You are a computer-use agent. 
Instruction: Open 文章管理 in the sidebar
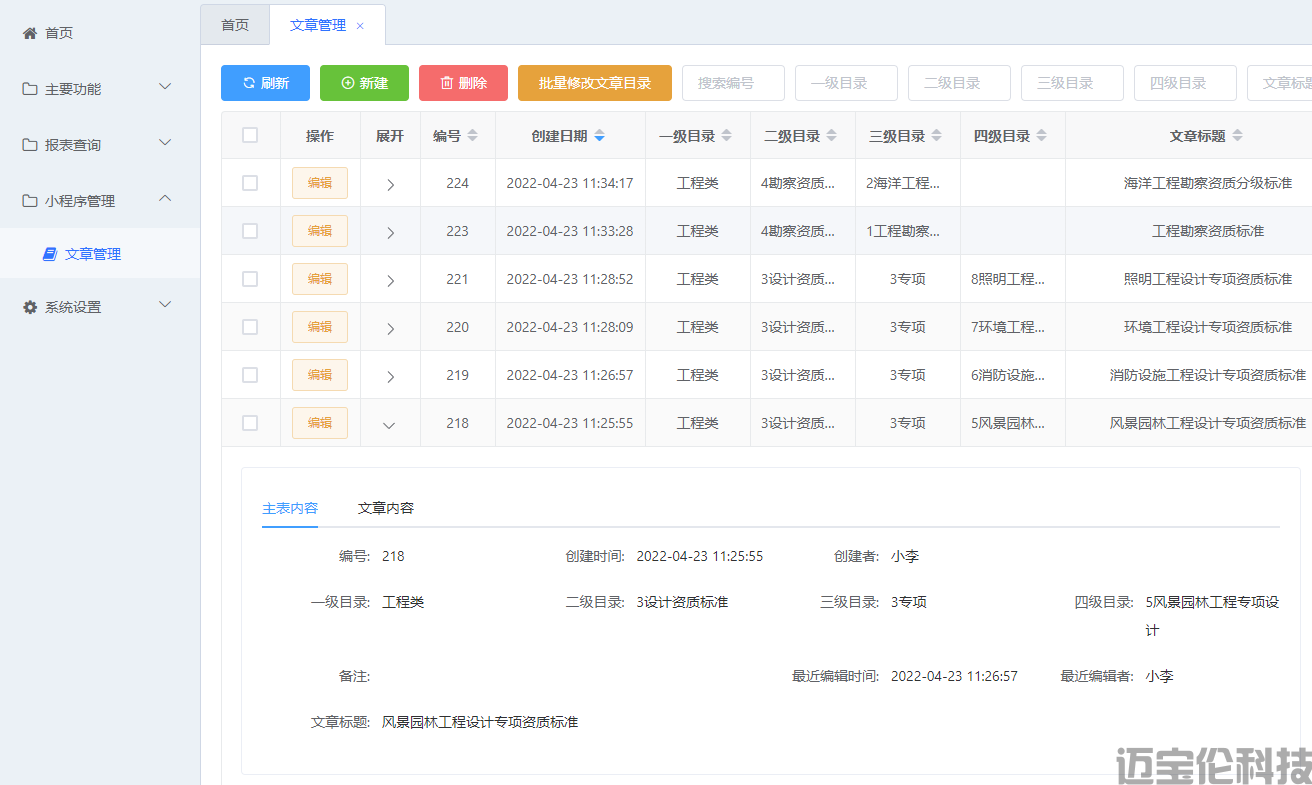(100, 254)
